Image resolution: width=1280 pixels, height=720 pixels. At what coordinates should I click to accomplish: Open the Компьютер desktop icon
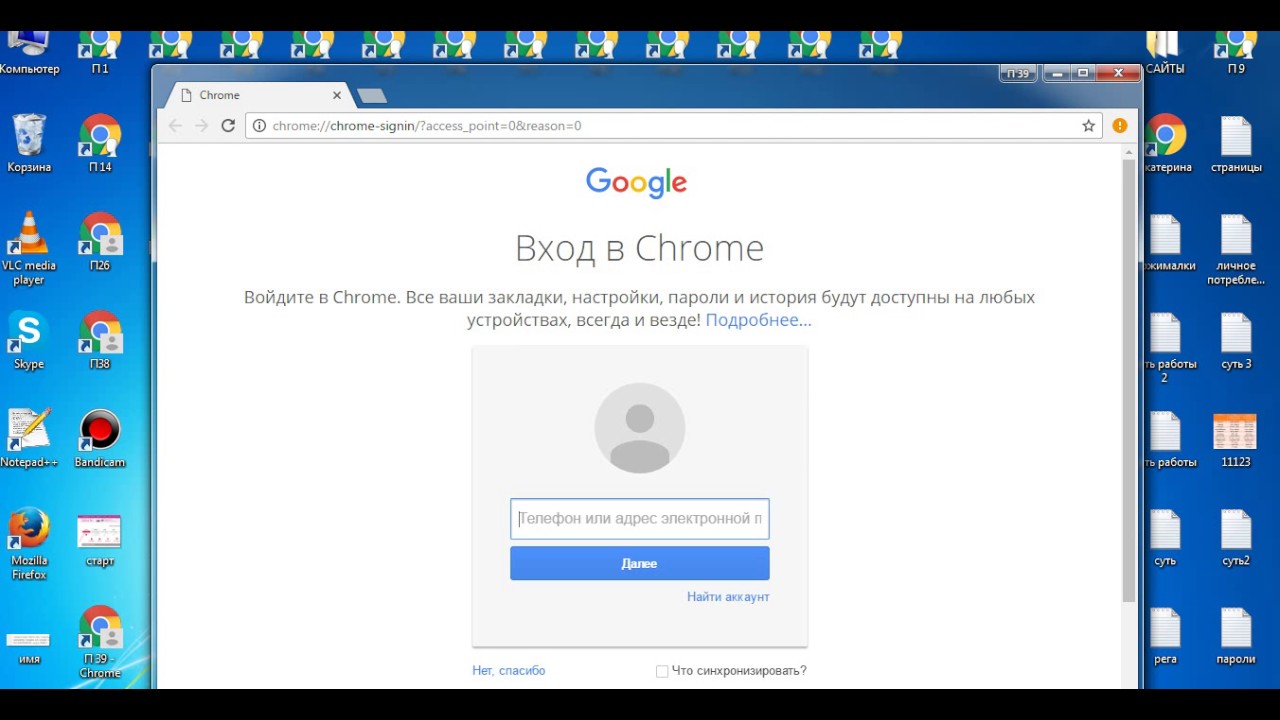(29, 54)
